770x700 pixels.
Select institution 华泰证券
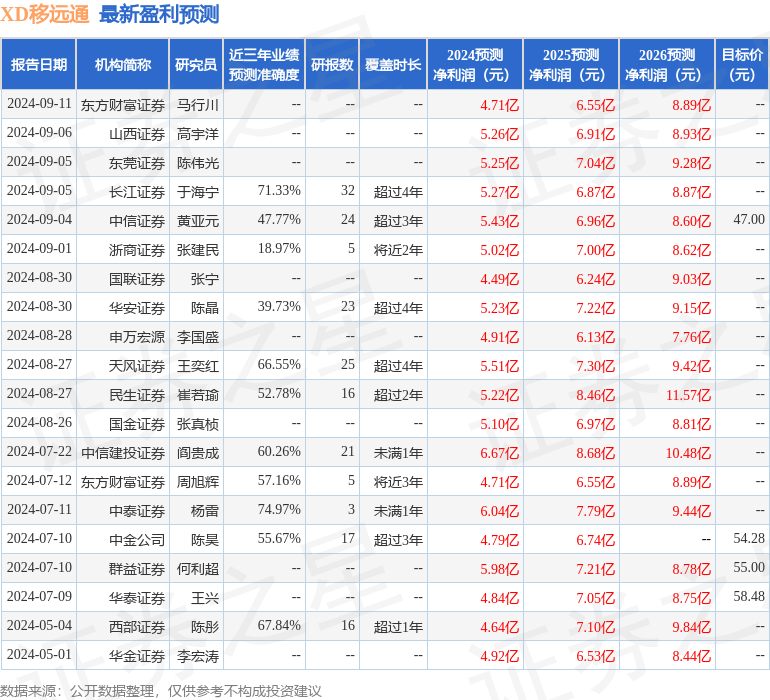pyautogui.click(x=137, y=597)
